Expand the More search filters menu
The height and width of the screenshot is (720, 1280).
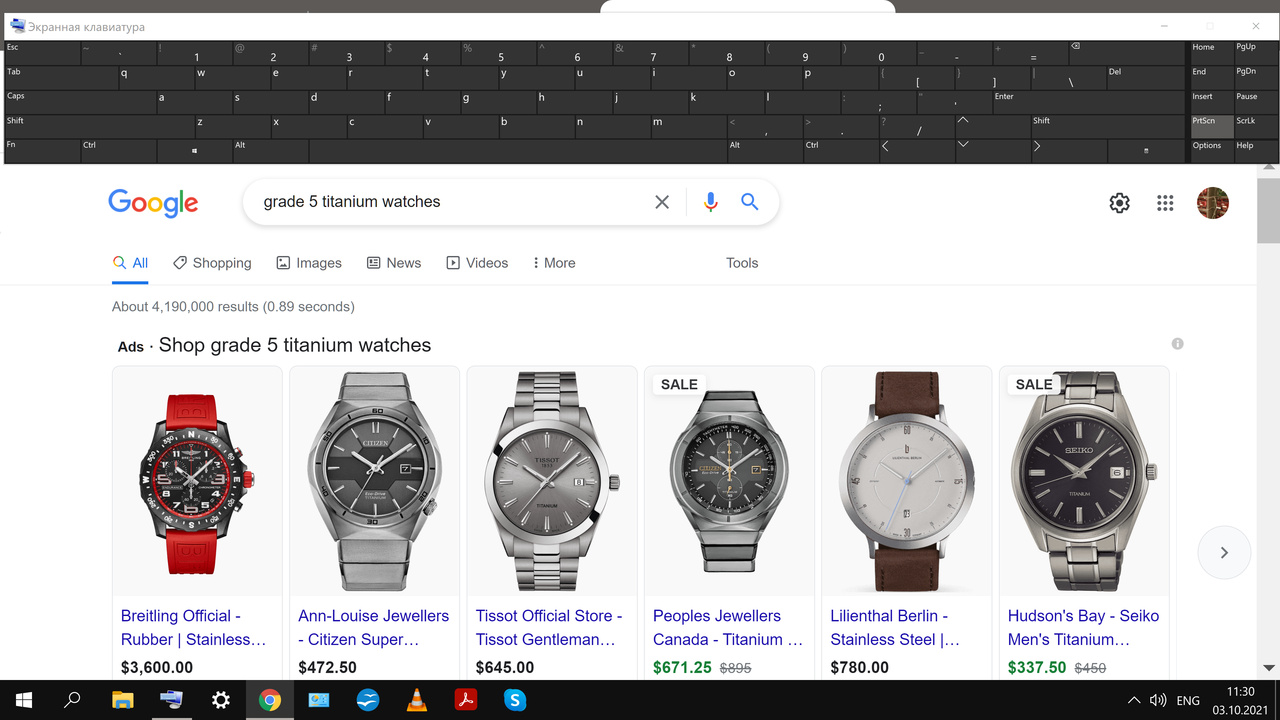tap(554, 263)
